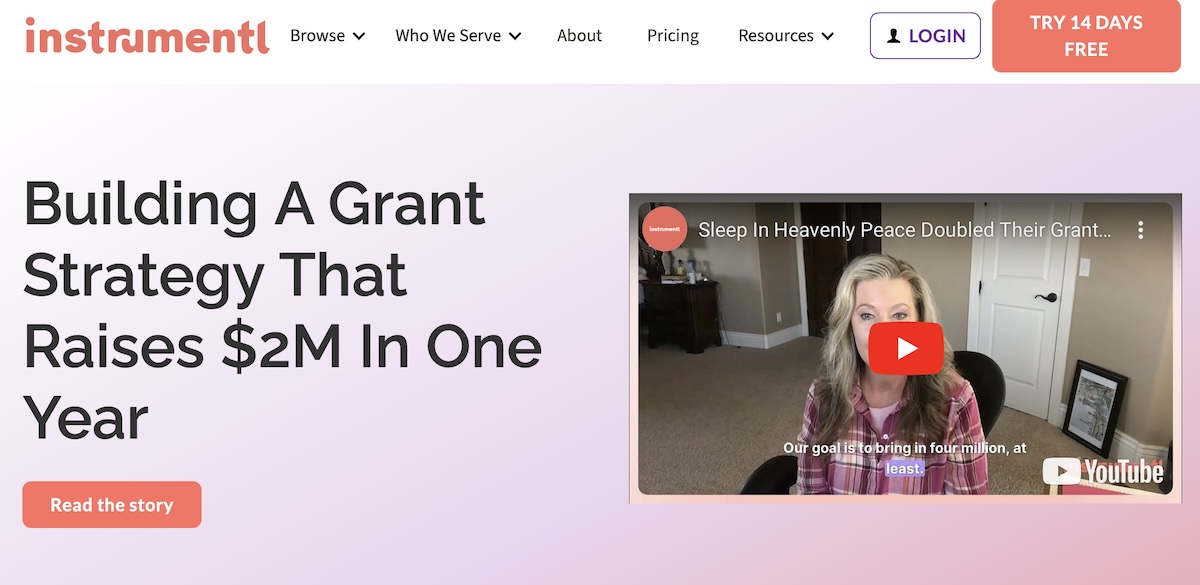This screenshot has height=585, width=1200.
Task: Click the person icon in LOGIN button
Action: (894, 36)
